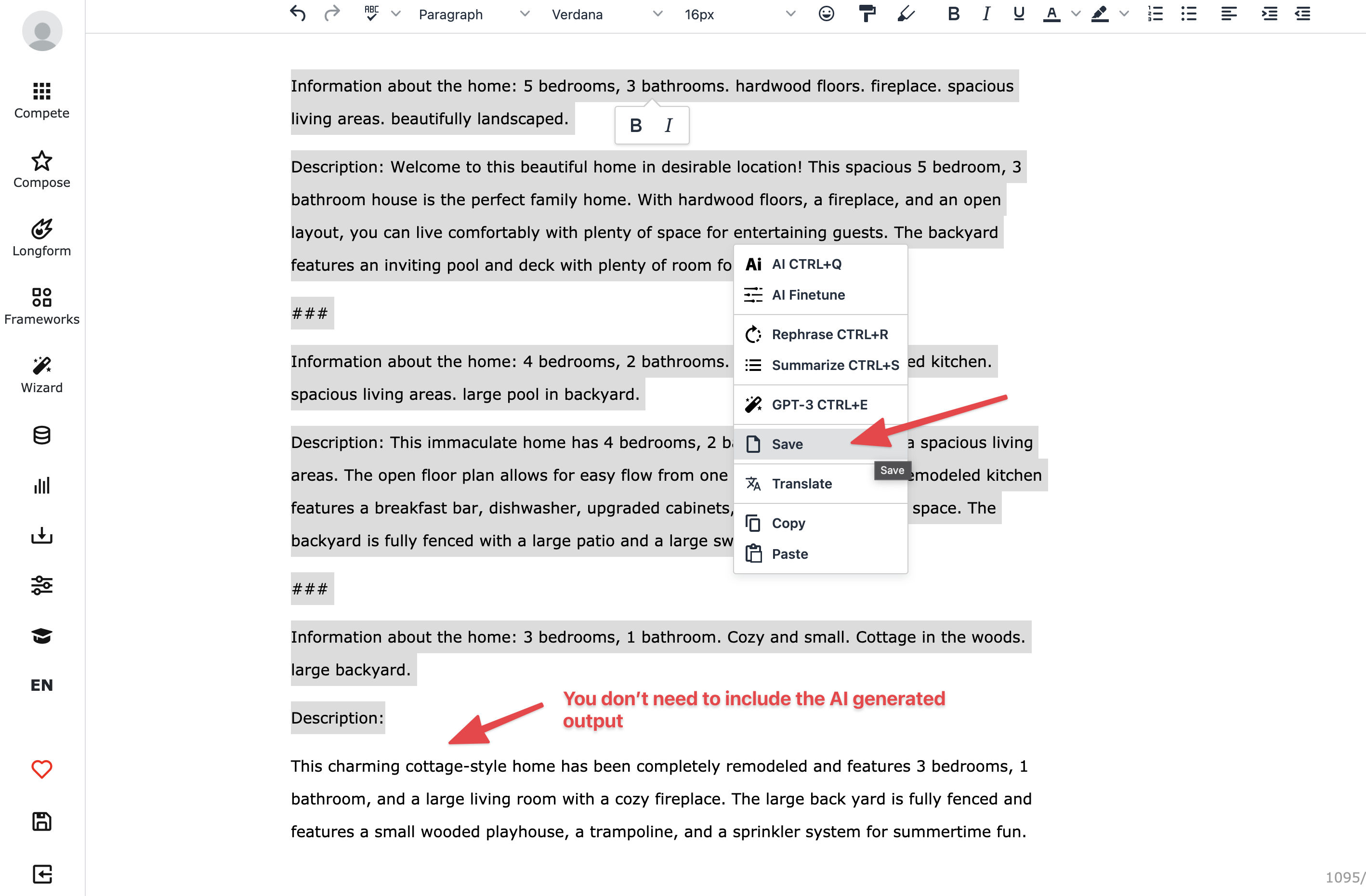
Task: Click the clear formatting brush icon
Action: (x=906, y=14)
